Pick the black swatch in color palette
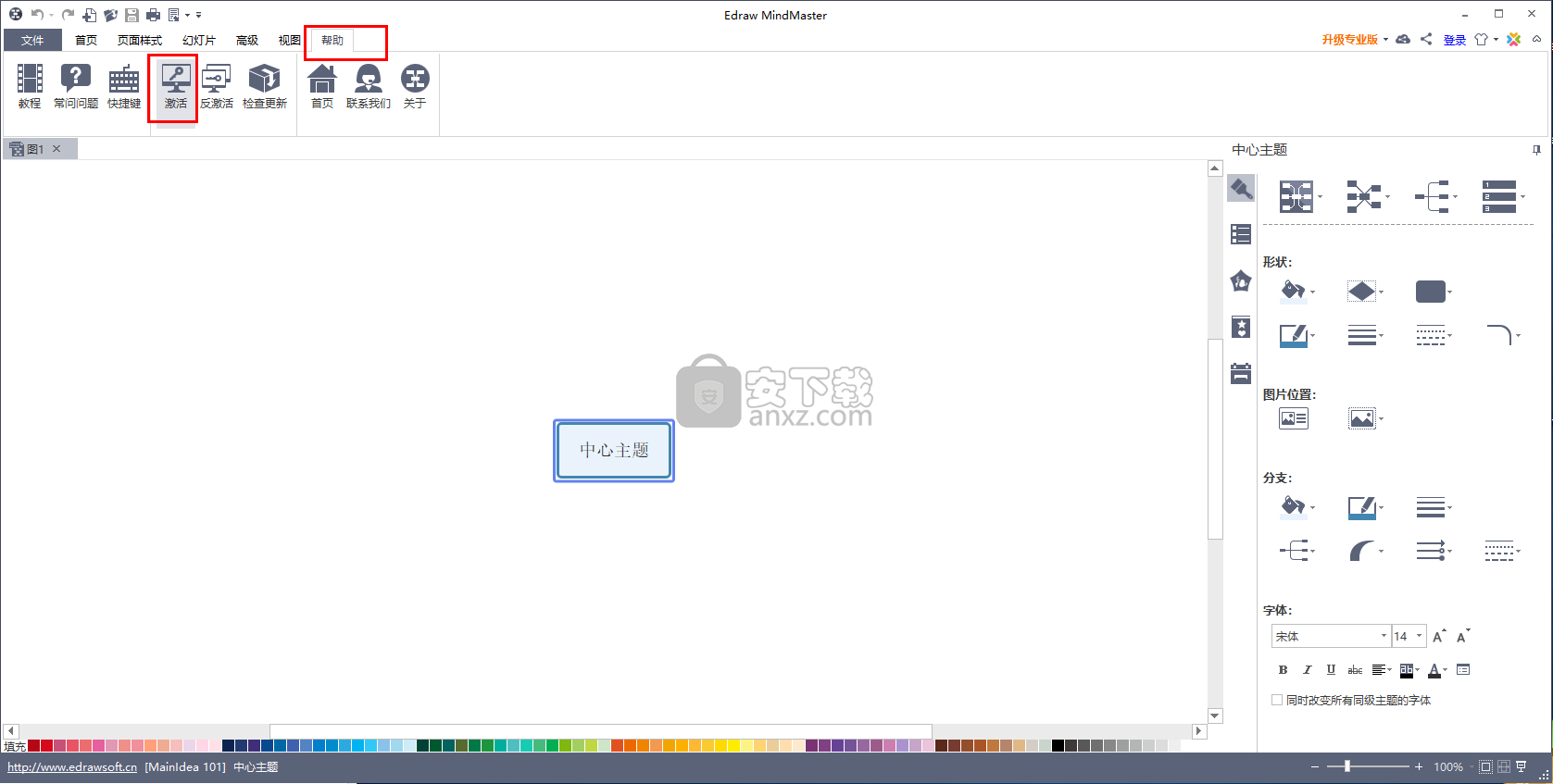The image size is (1553, 784). [1058, 745]
